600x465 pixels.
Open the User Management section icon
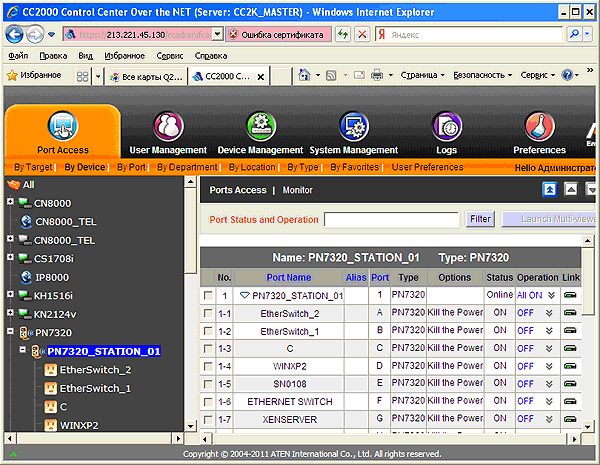point(167,127)
